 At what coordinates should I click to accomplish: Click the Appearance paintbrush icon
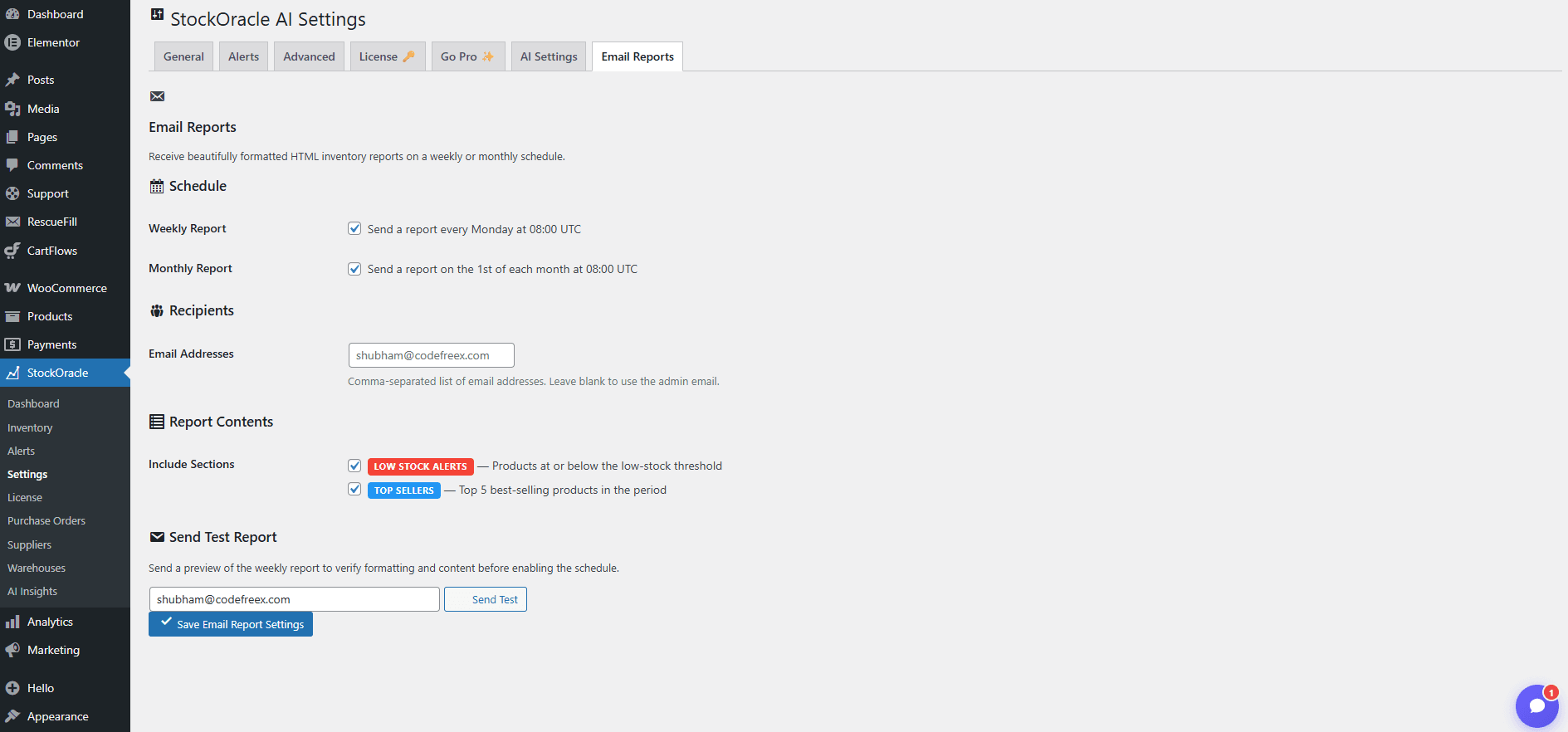pyautogui.click(x=12, y=716)
